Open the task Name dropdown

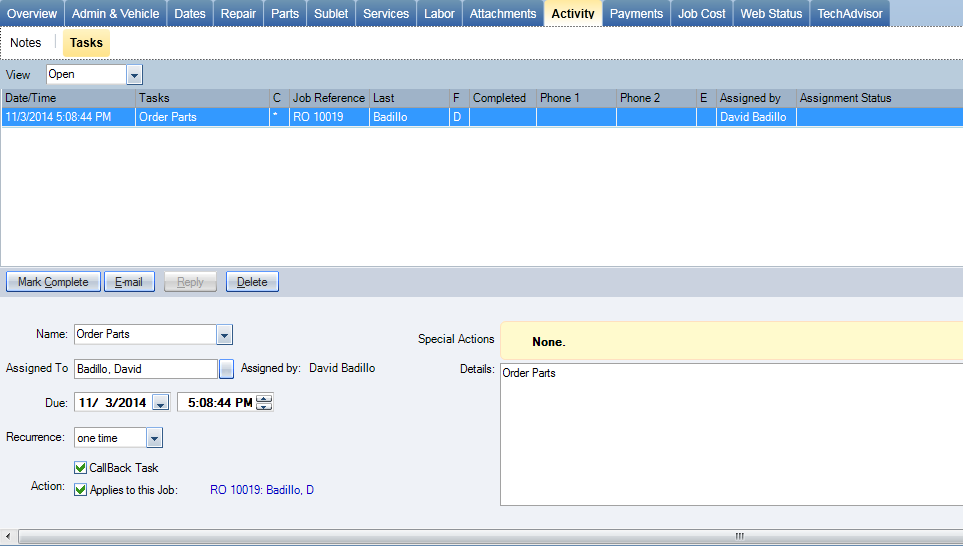pos(224,334)
